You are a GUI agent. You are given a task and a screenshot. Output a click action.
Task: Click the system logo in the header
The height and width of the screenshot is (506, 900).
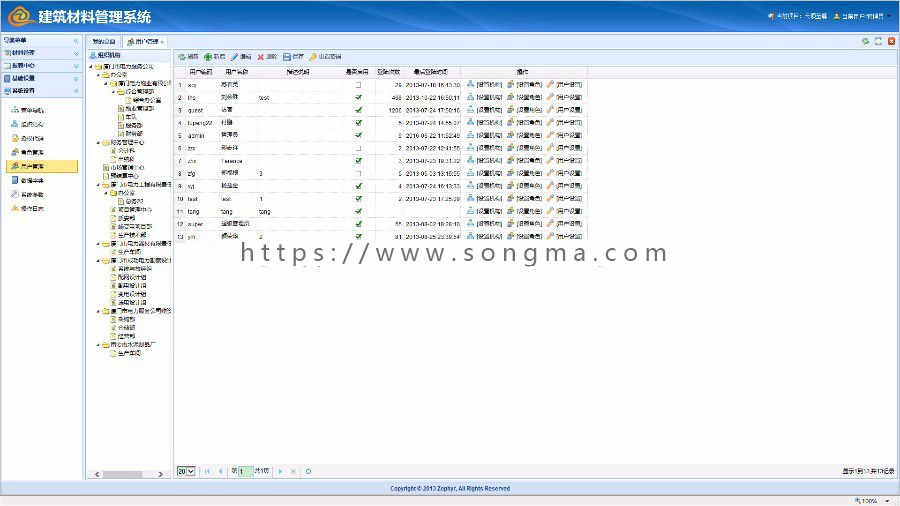(x=21, y=16)
